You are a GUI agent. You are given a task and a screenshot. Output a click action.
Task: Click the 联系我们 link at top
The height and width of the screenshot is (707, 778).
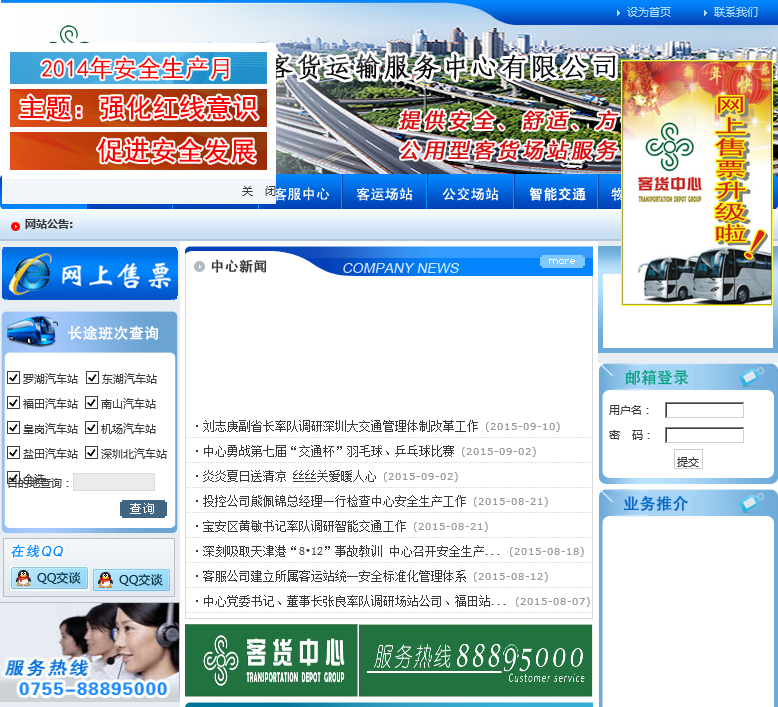coord(736,12)
